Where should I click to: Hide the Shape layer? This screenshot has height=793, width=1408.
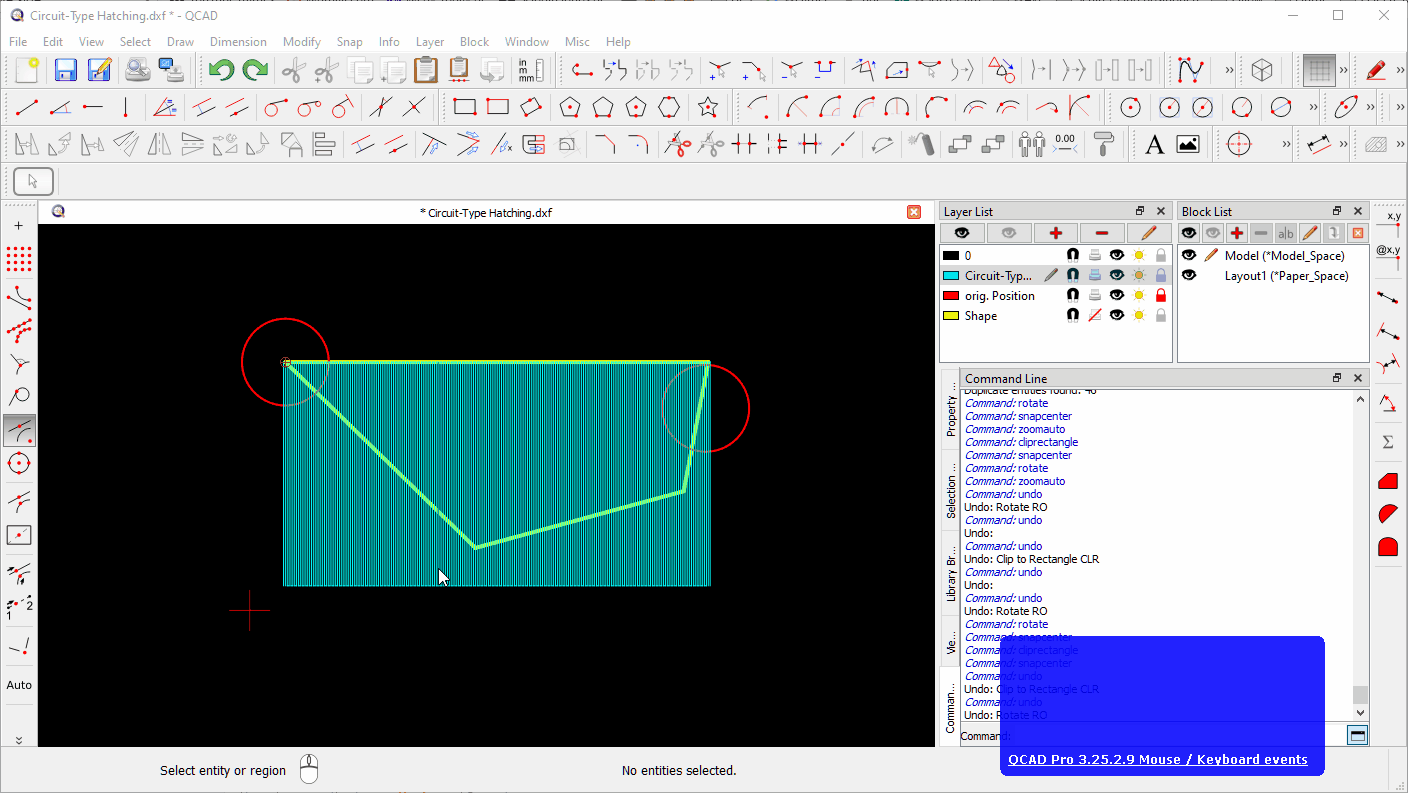[x=1117, y=314]
